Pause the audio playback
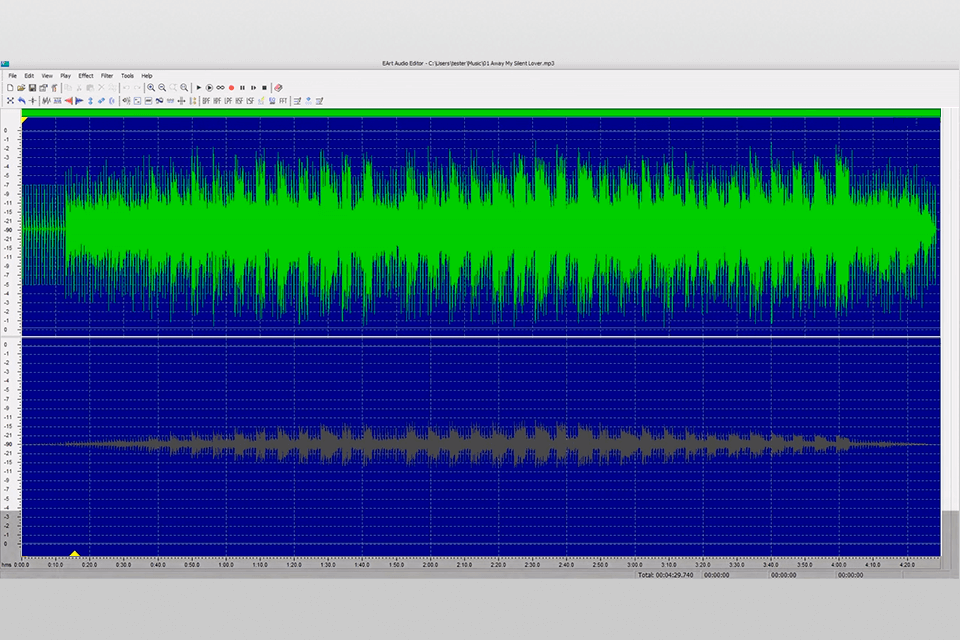960x640 pixels. coord(242,88)
